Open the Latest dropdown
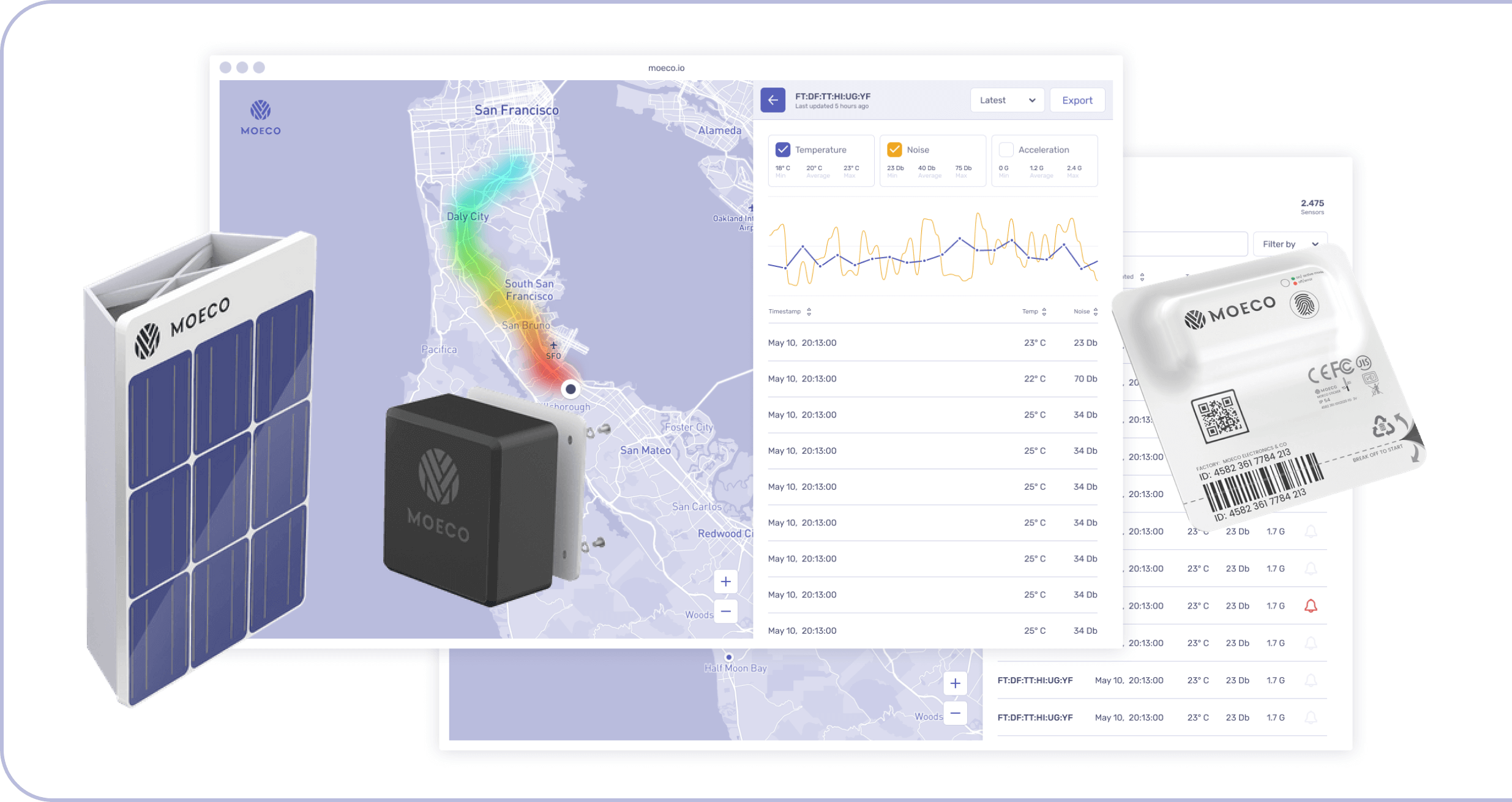Screen dimensions: 1512x802 [1007, 100]
